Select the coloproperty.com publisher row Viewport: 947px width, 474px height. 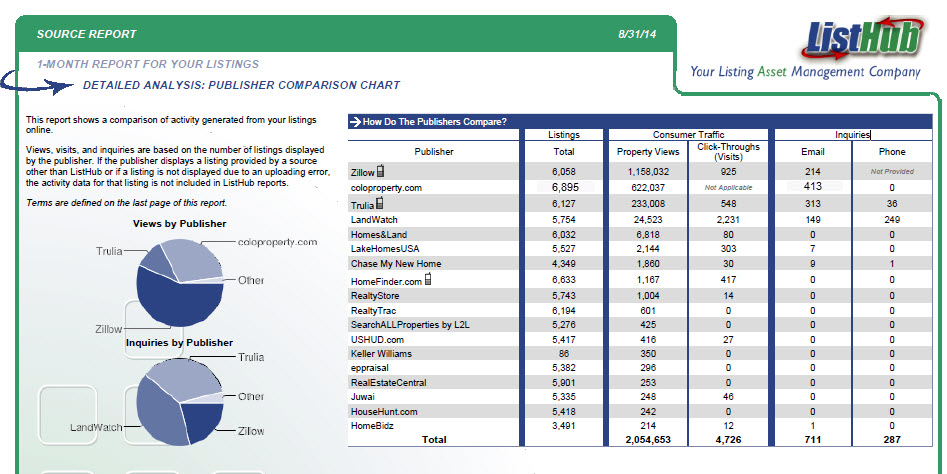pyautogui.click(x=387, y=188)
